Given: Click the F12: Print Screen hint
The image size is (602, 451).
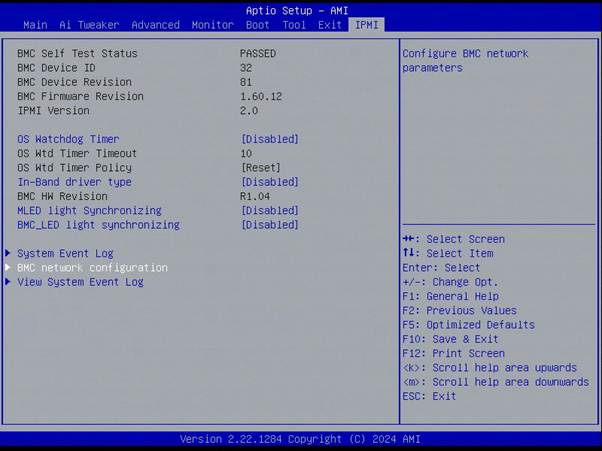Looking at the screenshot, I should (x=453, y=354).
